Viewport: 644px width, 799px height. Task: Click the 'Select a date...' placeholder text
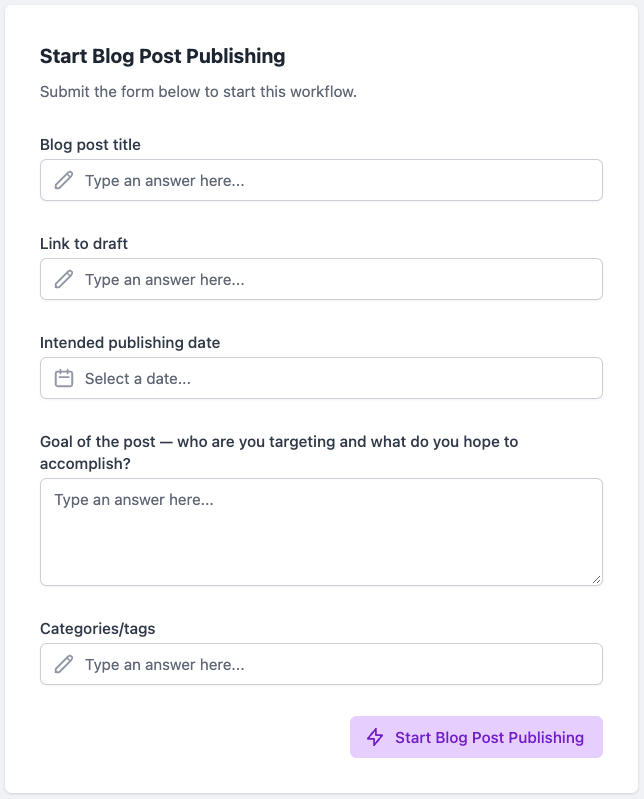tap(138, 379)
